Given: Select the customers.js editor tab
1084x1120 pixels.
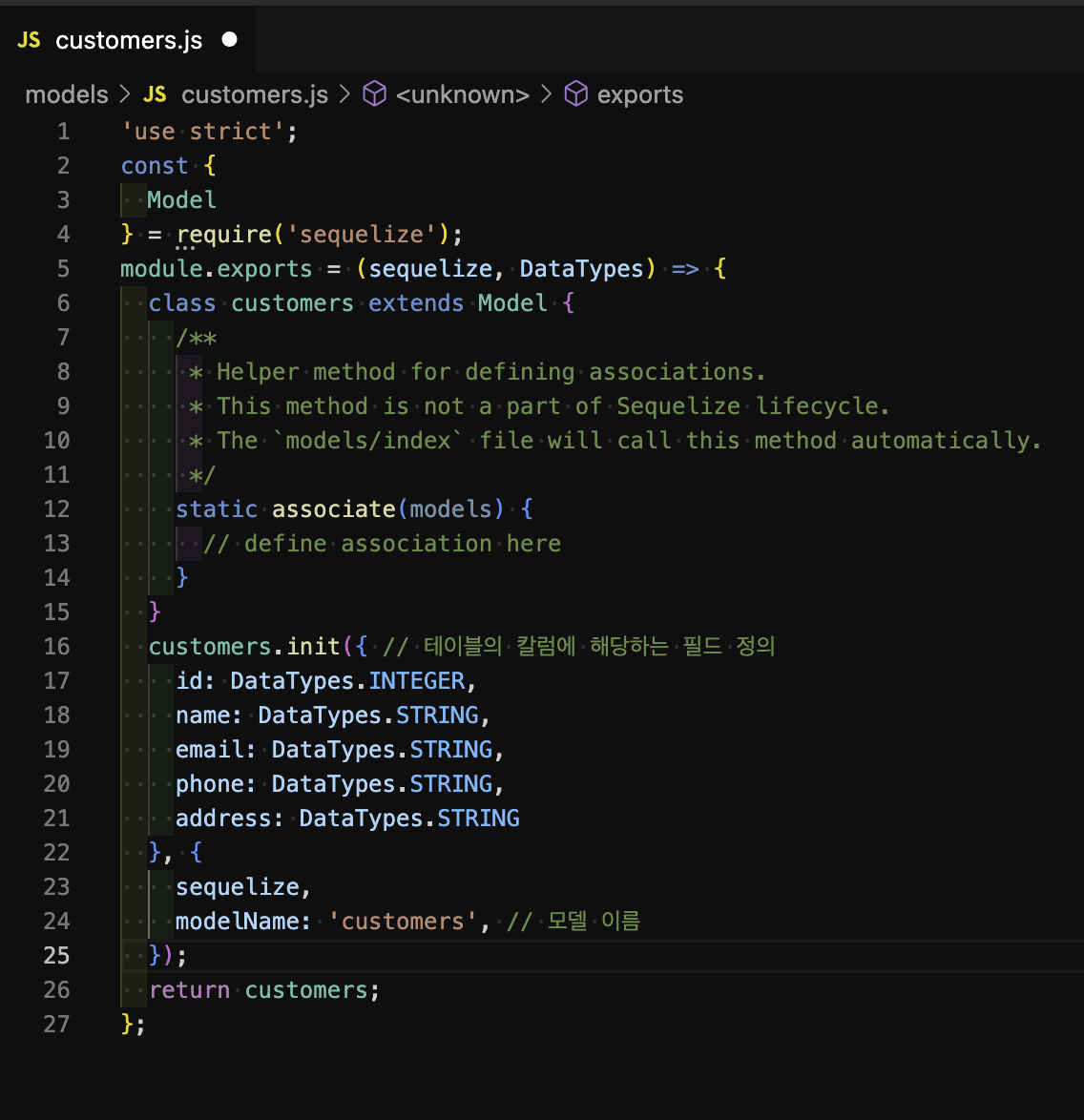Looking at the screenshot, I should coord(127,40).
